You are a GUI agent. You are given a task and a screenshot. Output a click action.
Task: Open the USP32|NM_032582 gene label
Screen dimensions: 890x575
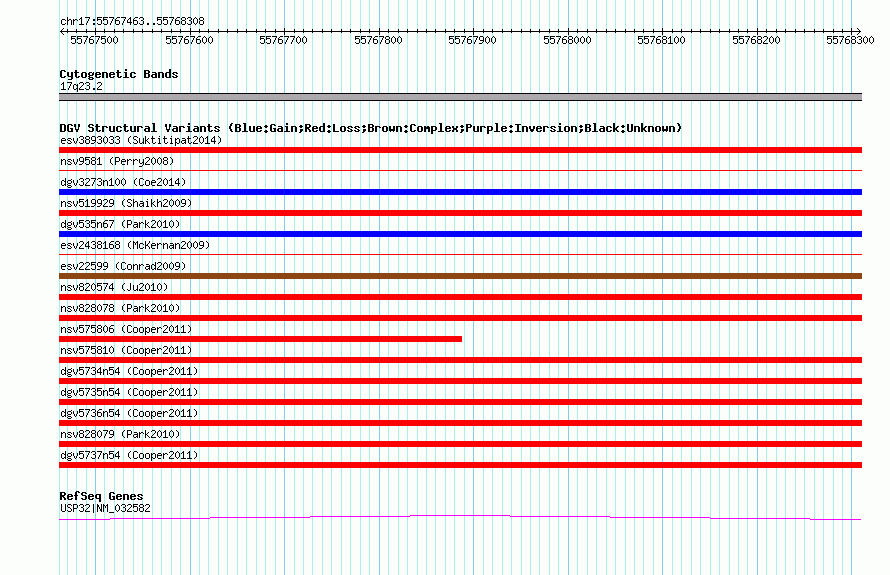(x=105, y=508)
